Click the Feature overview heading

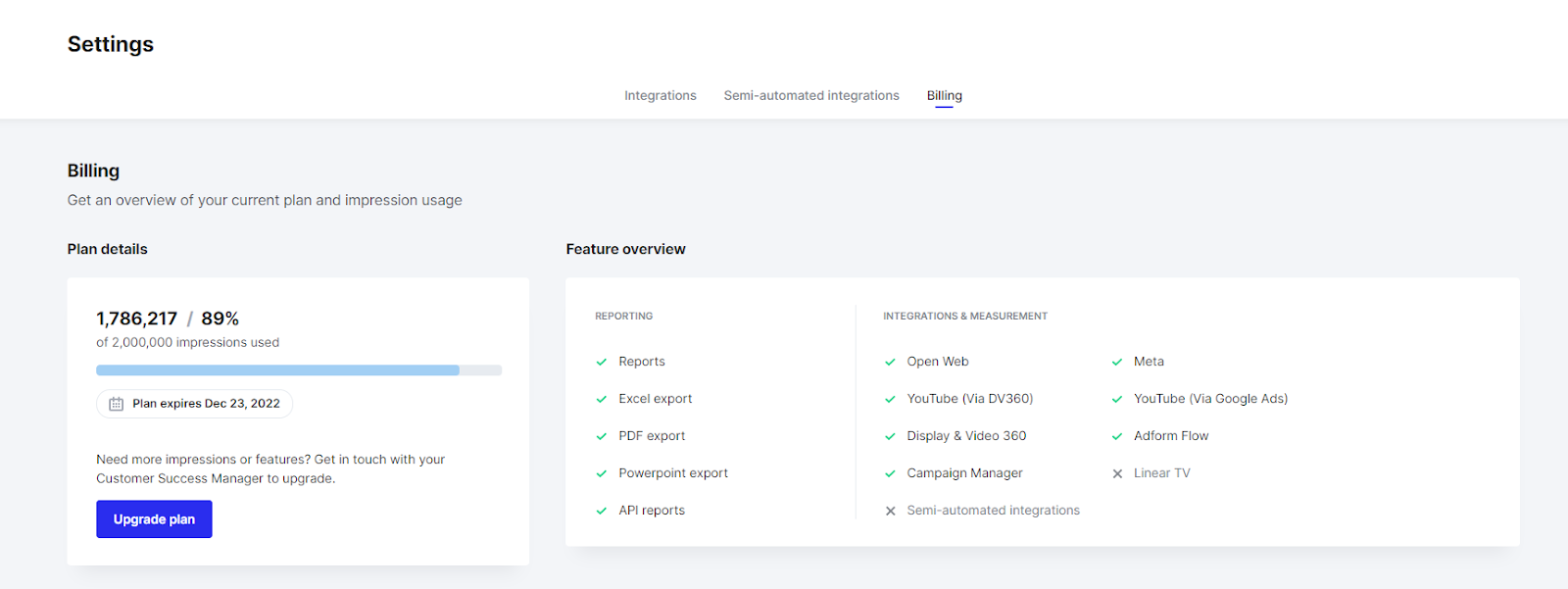(626, 249)
